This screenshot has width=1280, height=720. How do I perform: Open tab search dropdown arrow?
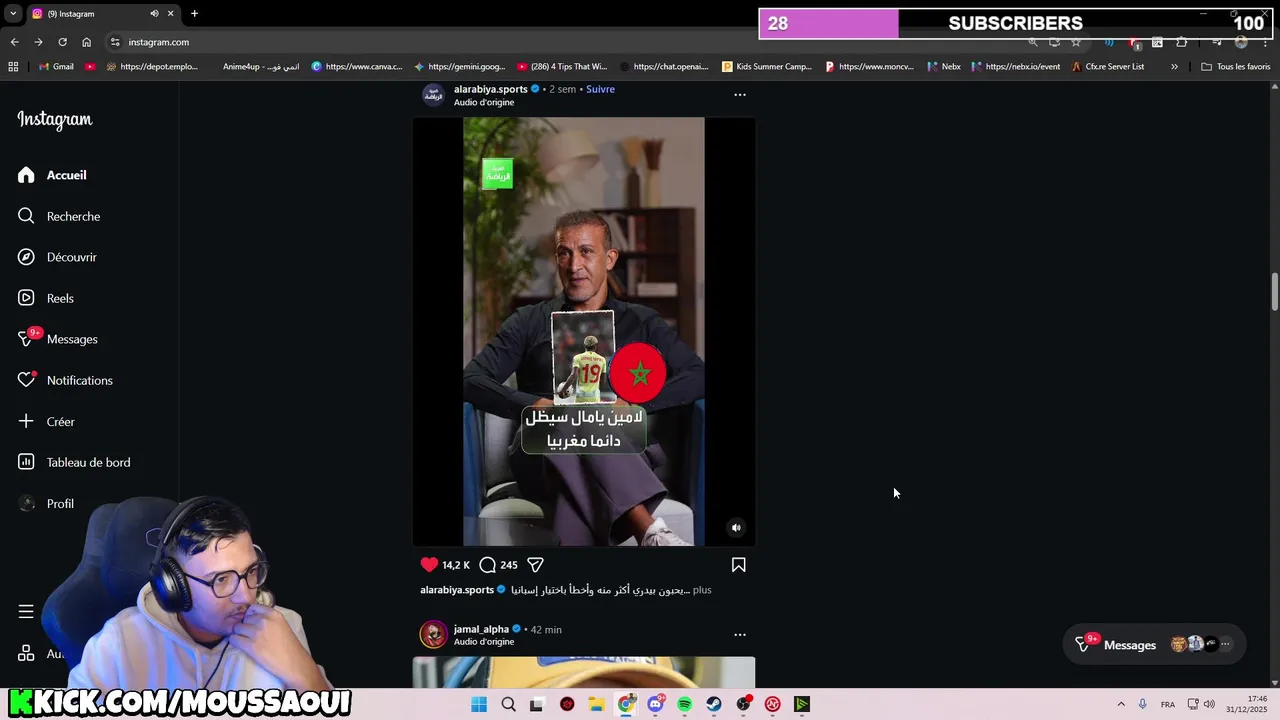click(13, 14)
